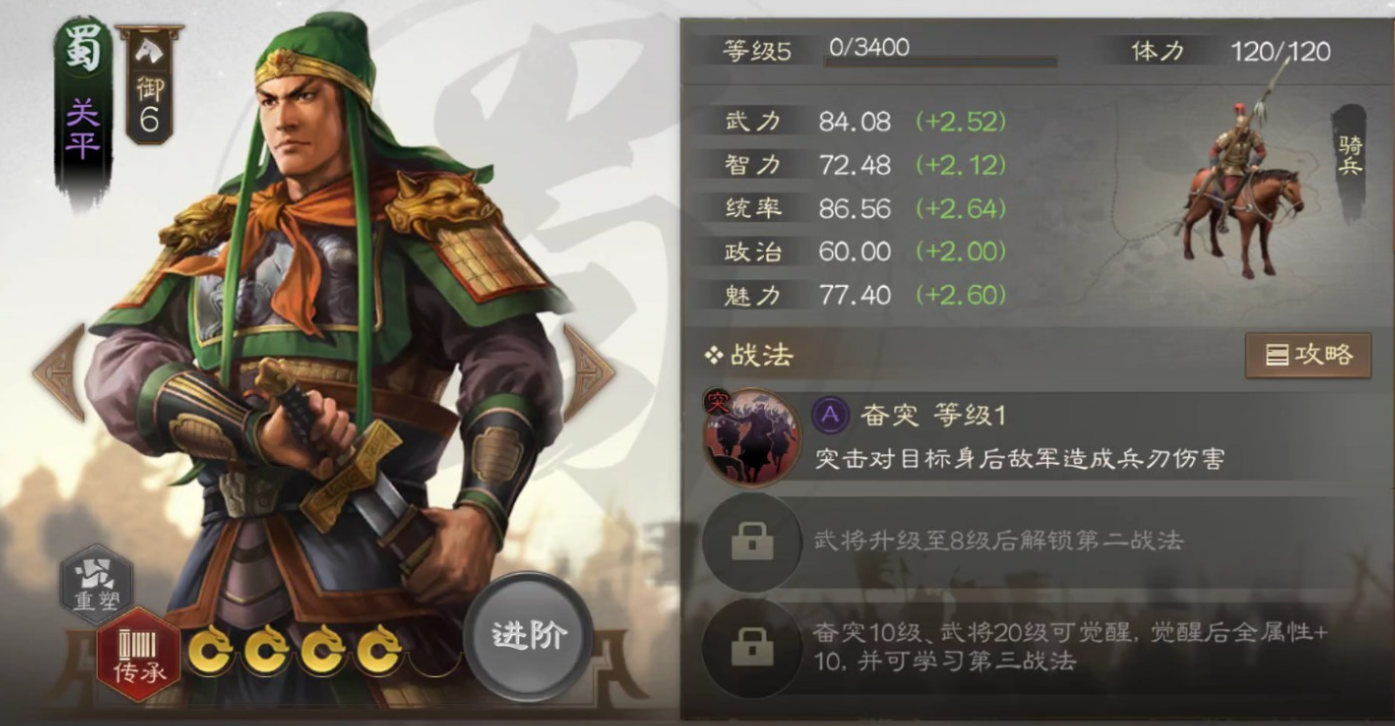The width and height of the screenshot is (1395, 726).
Task: Tap the fourth gold star coin
Action: [379, 651]
